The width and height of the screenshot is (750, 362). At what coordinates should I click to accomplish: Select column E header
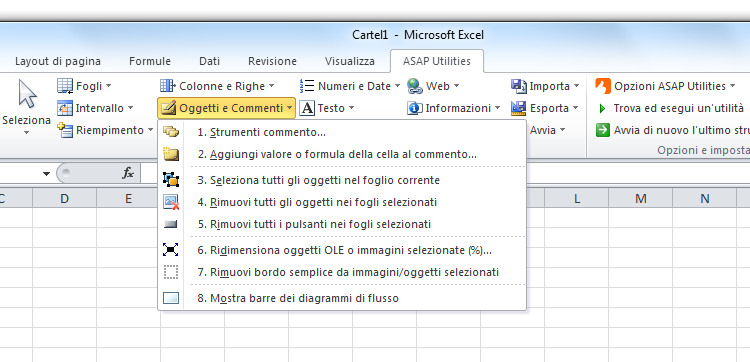[128, 198]
